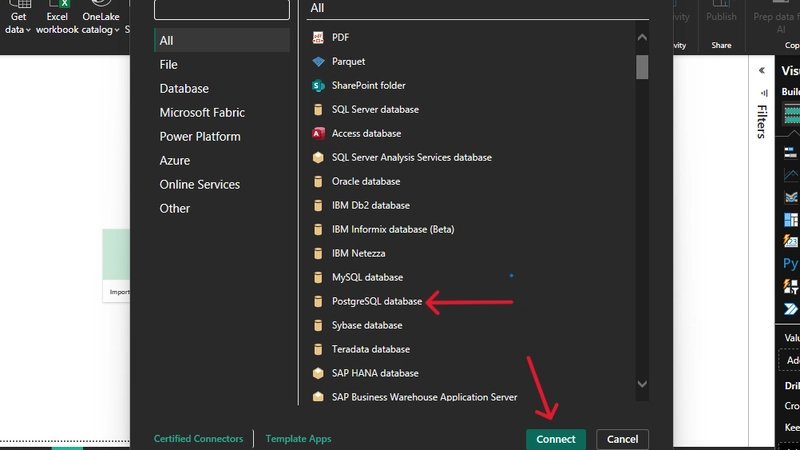Click the Teradata database cylinder icon

[x=318, y=349]
